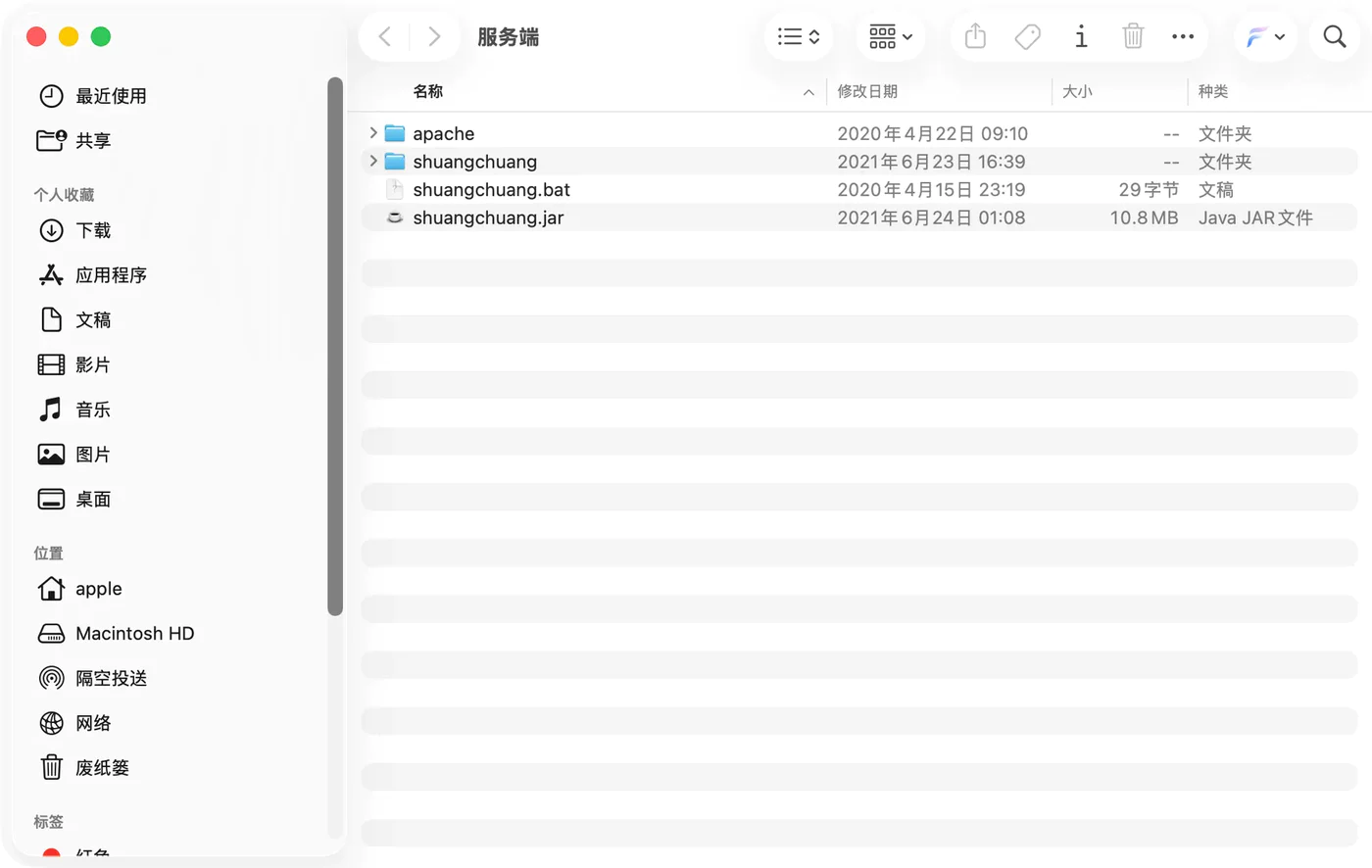
Task: Expand the apache folder disclosure arrow
Action: (373, 132)
